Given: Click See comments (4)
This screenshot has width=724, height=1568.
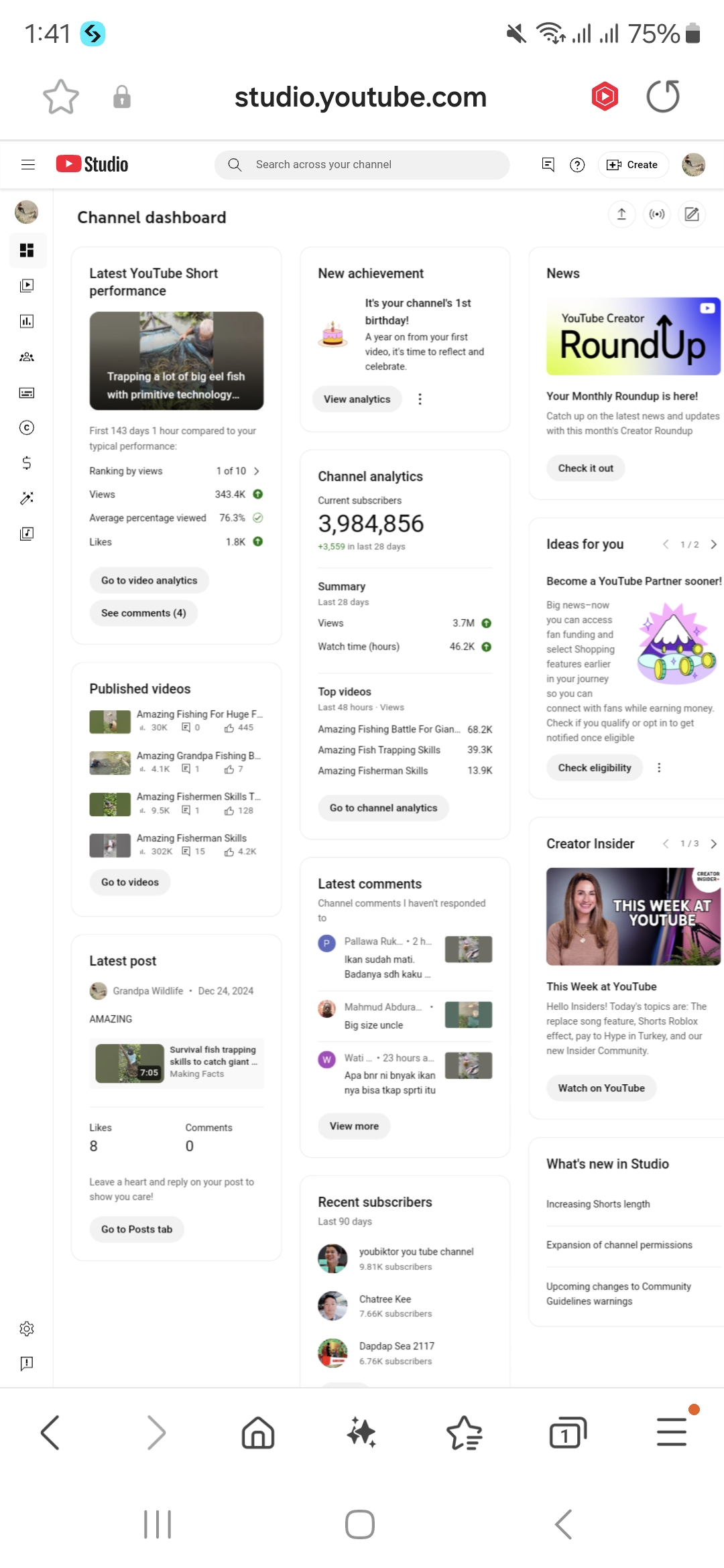Looking at the screenshot, I should pyautogui.click(x=143, y=613).
